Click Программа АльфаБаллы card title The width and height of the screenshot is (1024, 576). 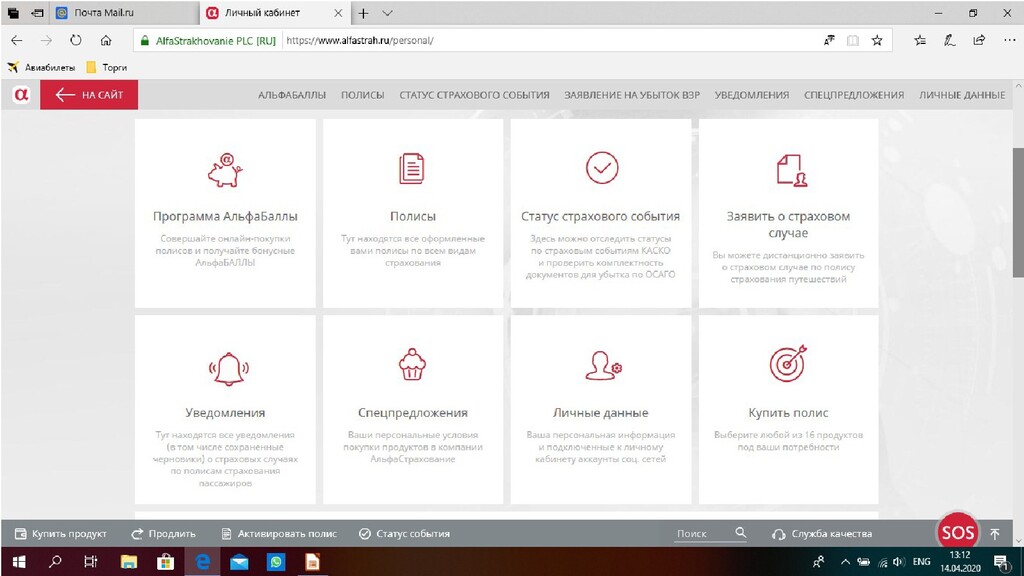(x=225, y=216)
